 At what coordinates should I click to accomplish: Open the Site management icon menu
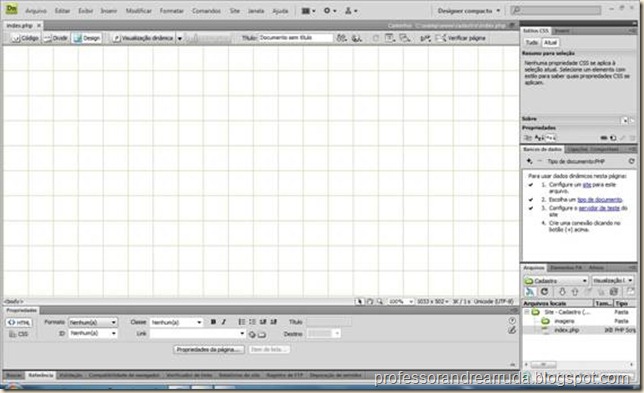click(351, 11)
